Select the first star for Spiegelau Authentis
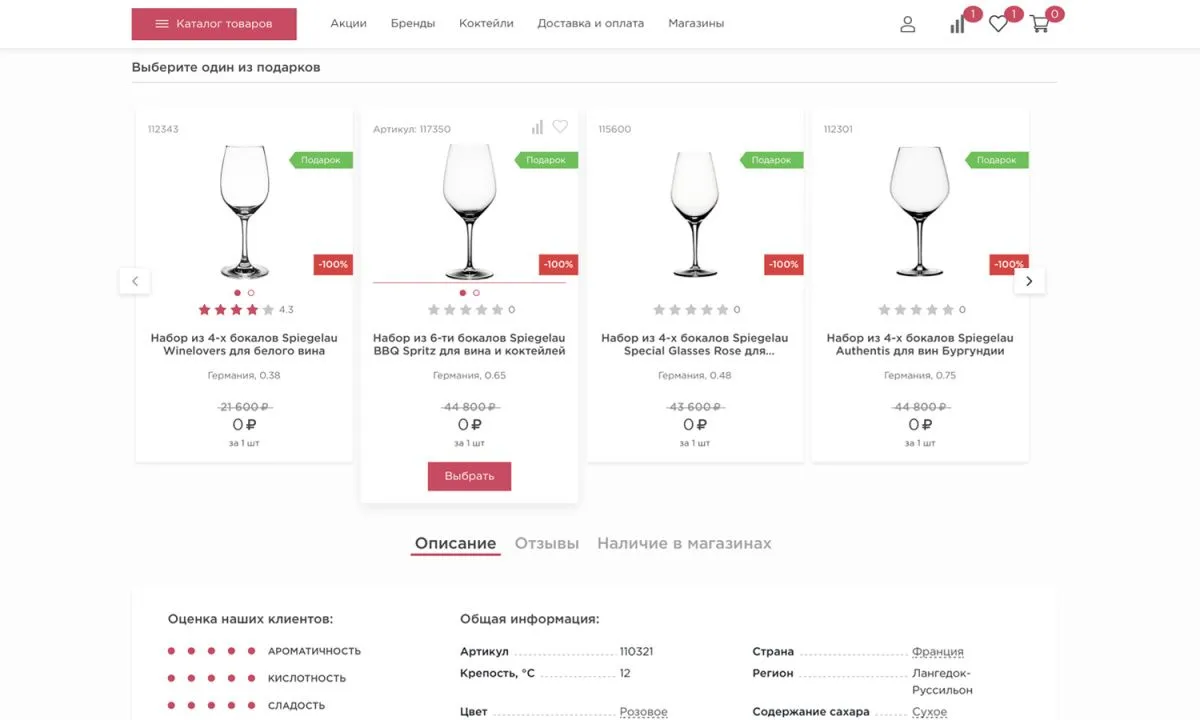1200x720 pixels. coord(882,309)
